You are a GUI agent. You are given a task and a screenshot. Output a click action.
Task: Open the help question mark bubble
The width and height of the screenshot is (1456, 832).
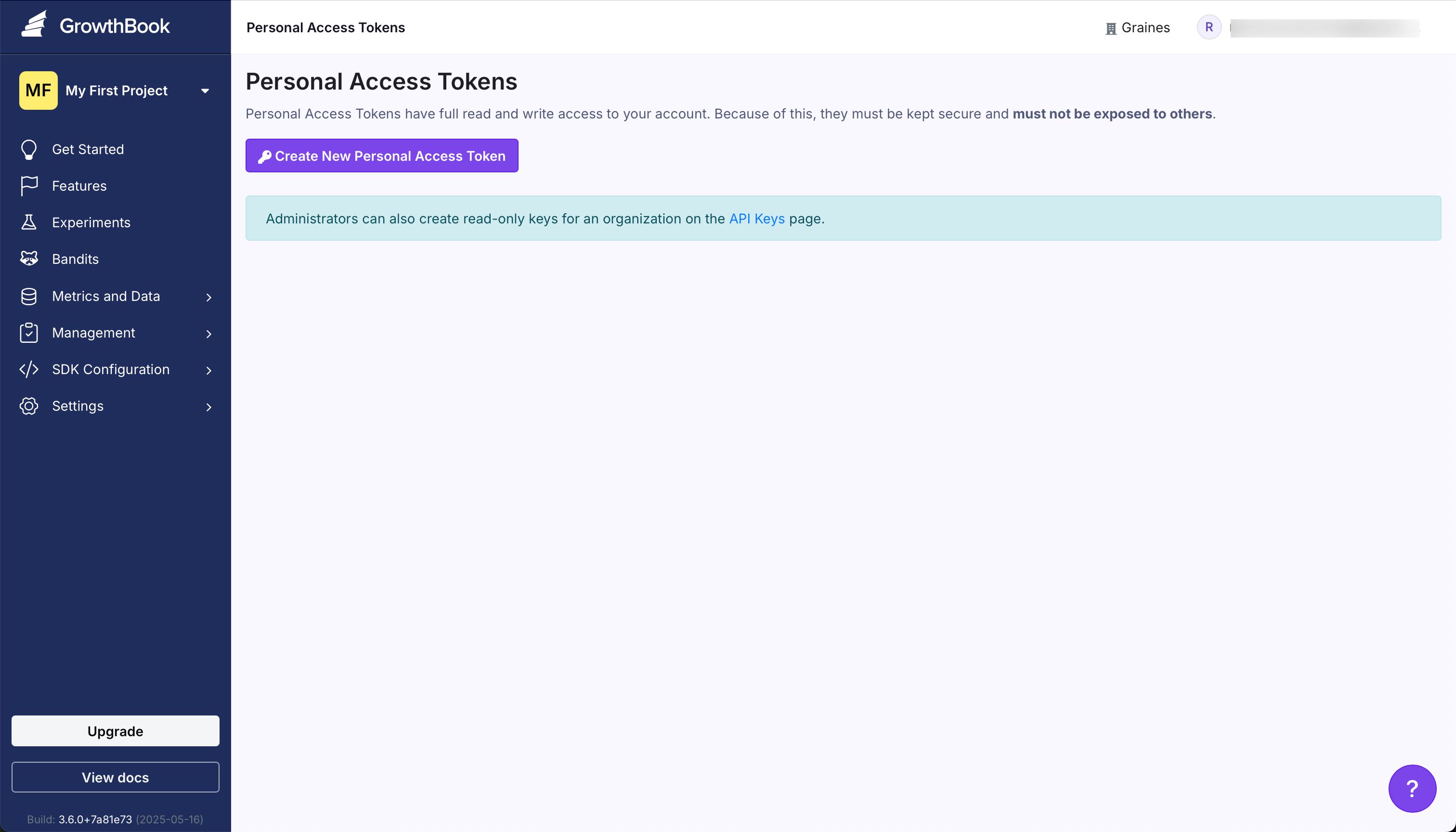1412,789
